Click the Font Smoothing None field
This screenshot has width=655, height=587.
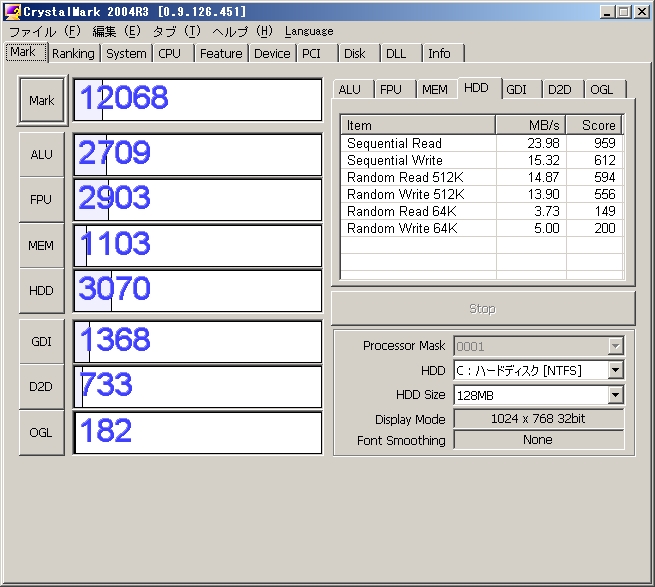[x=538, y=440]
